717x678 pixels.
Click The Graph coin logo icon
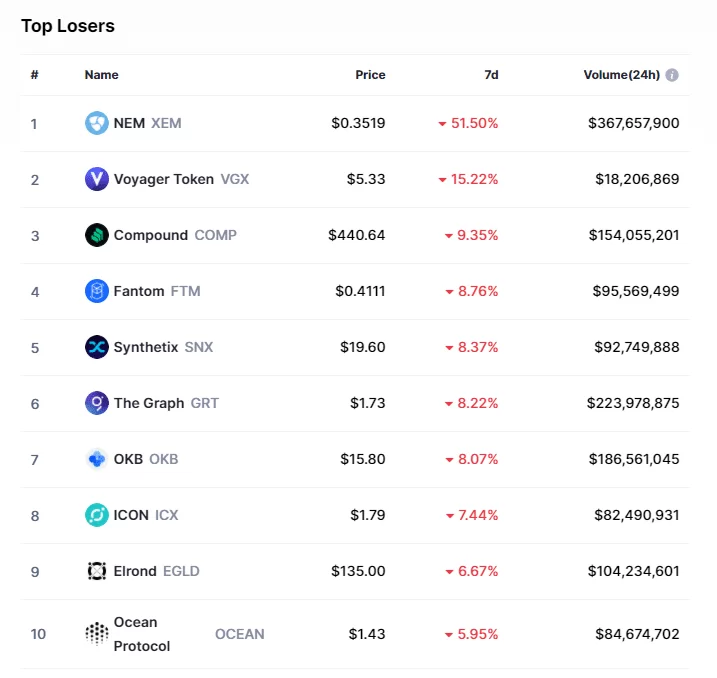(x=96, y=403)
